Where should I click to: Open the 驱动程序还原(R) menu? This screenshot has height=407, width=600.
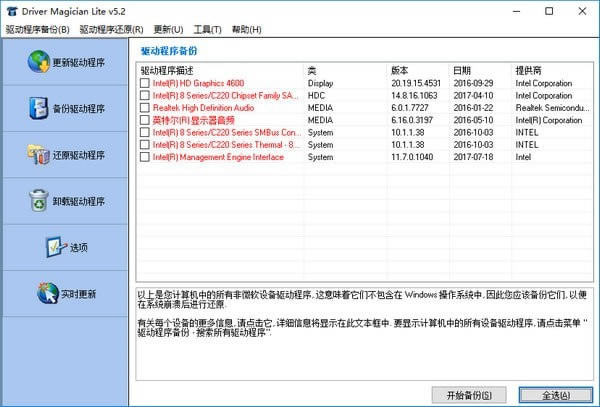coord(111,30)
